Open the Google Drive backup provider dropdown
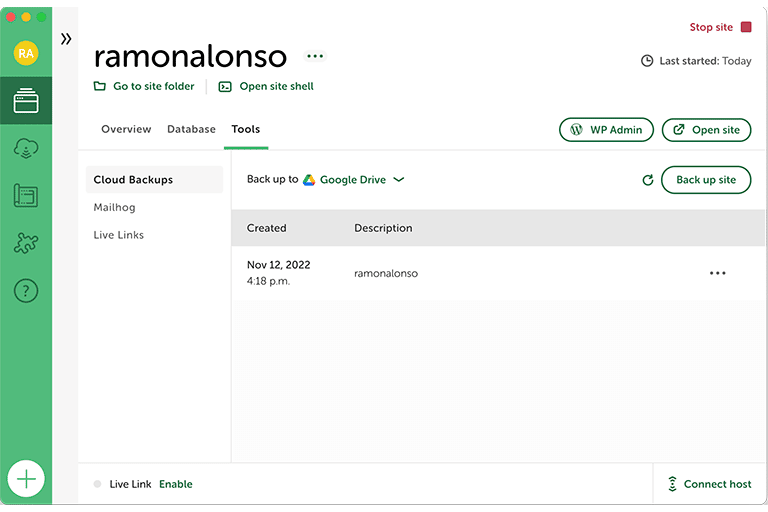 (x=354, y=180)
